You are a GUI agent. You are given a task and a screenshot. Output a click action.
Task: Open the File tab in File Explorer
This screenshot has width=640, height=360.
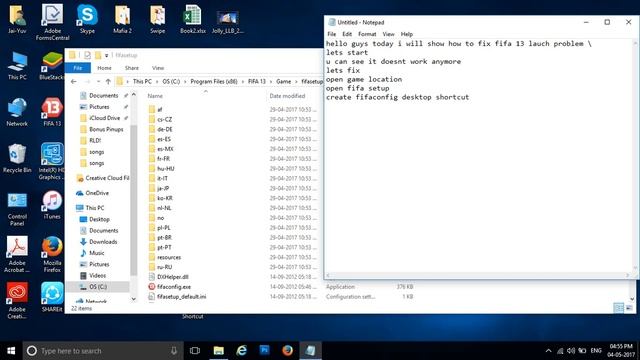coord(78,68)
